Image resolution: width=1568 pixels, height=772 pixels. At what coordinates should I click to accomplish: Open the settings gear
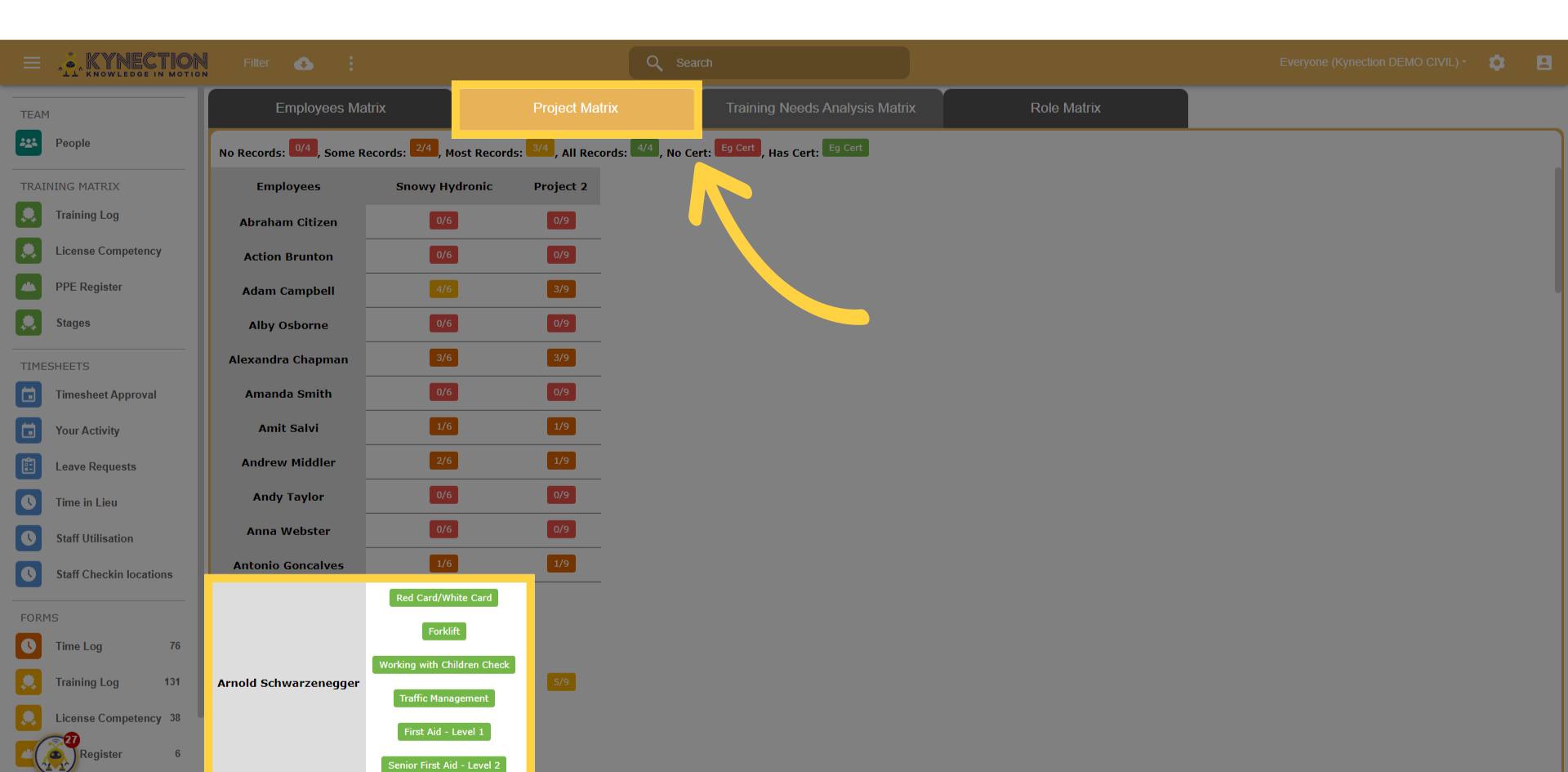pos(1497,63)
